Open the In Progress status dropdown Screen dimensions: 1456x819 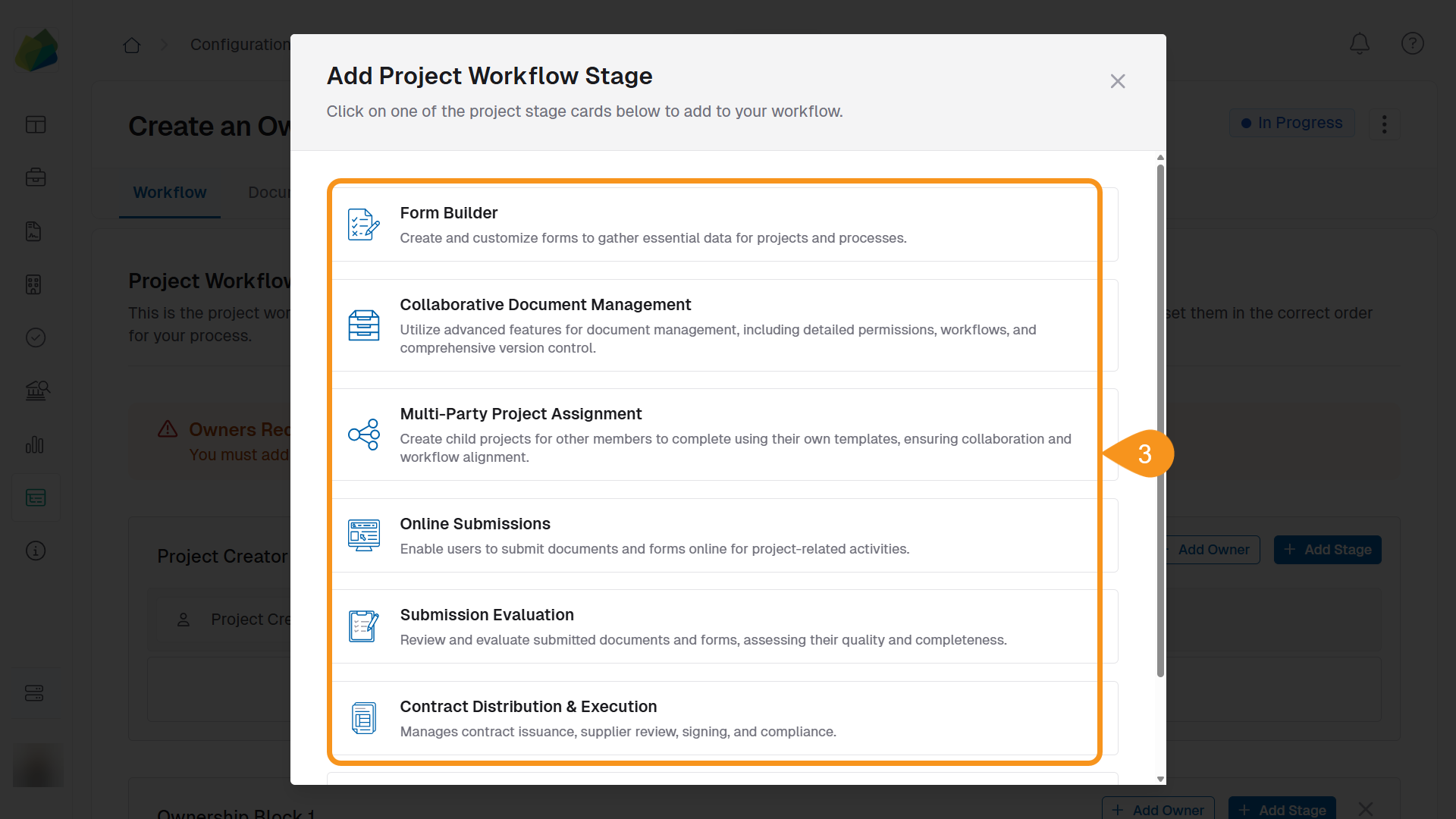1291,123
